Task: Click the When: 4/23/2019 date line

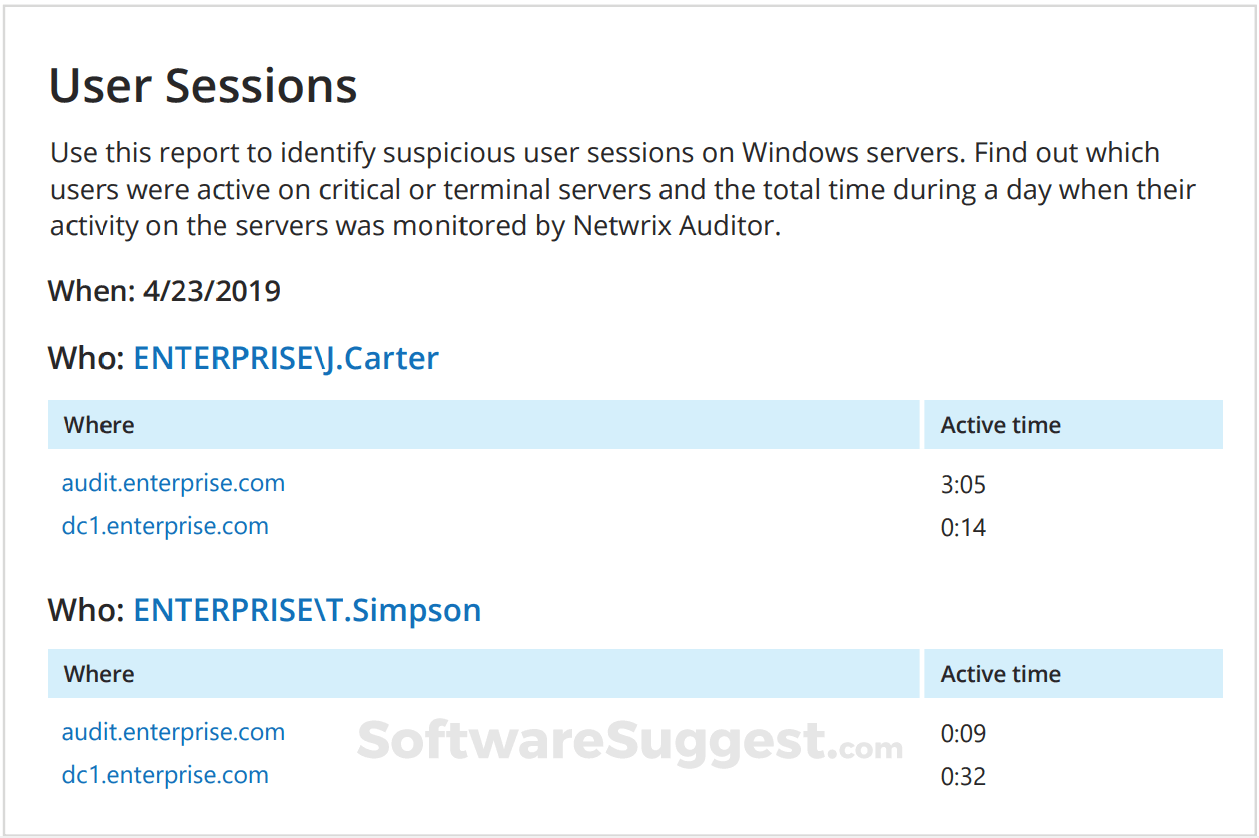Action: click(x=164, y=292)
